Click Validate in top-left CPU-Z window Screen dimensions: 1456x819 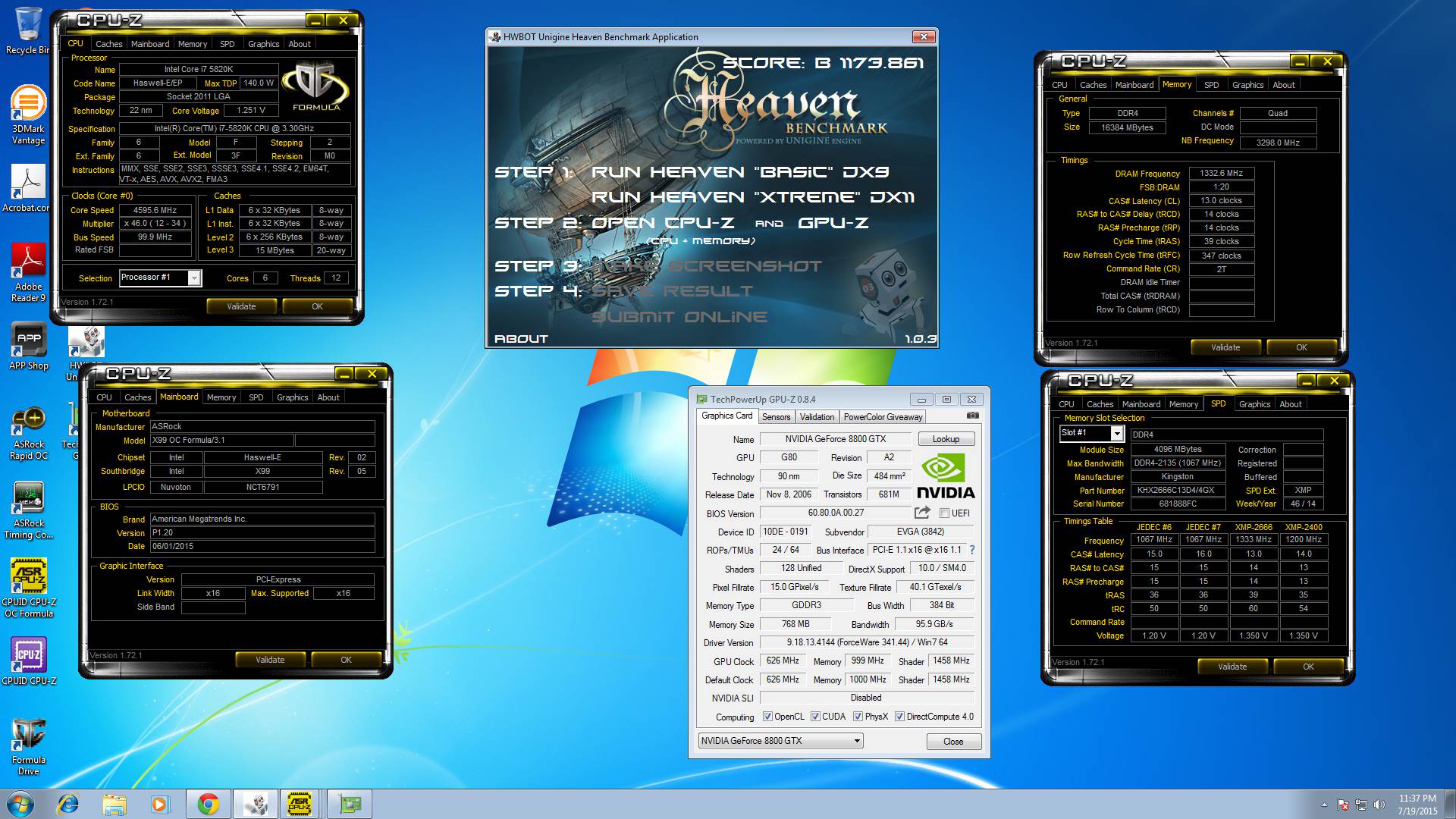click(x=241, y=306)
